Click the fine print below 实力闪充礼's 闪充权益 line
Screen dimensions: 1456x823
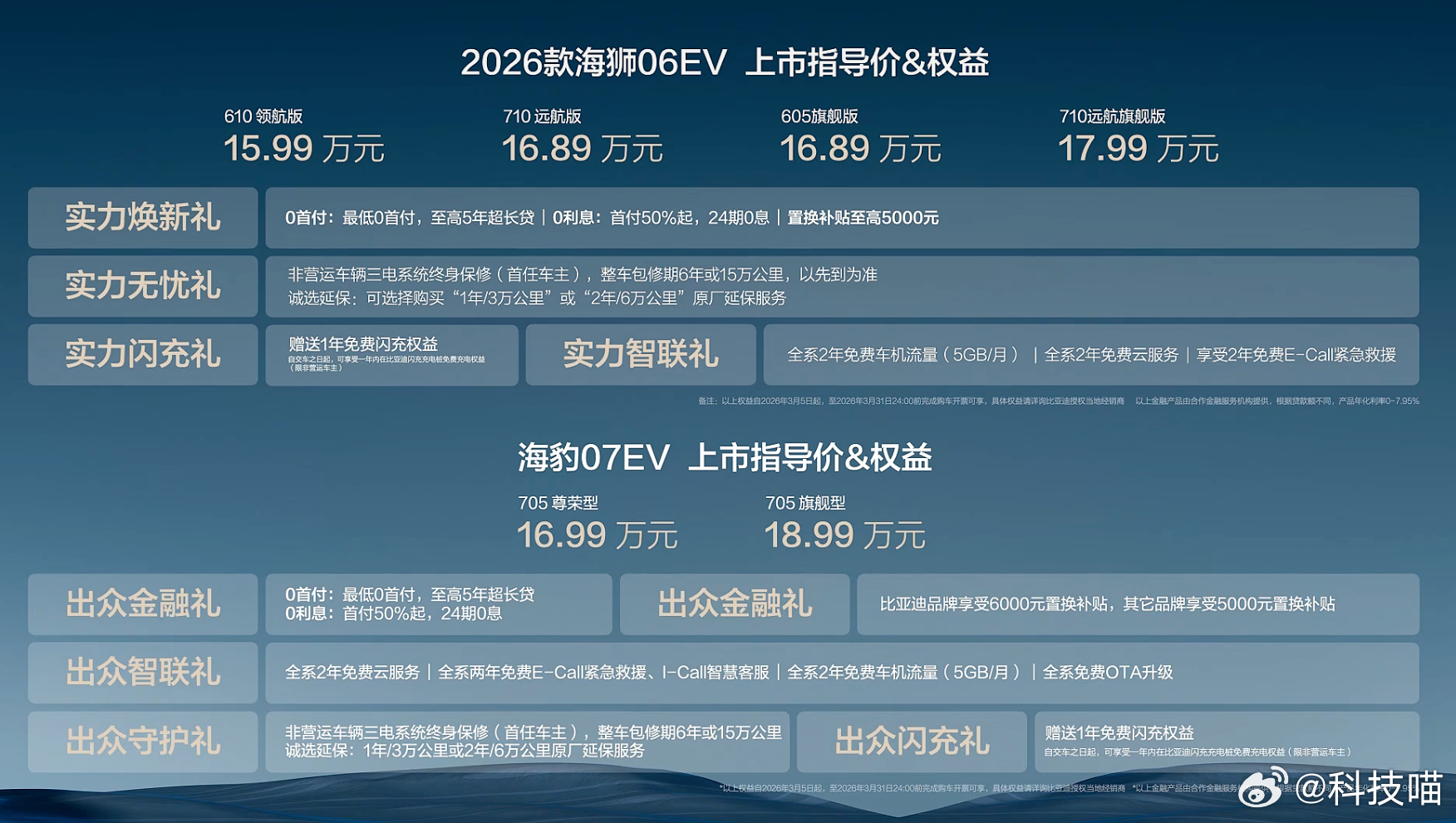[x=386, y=363]
